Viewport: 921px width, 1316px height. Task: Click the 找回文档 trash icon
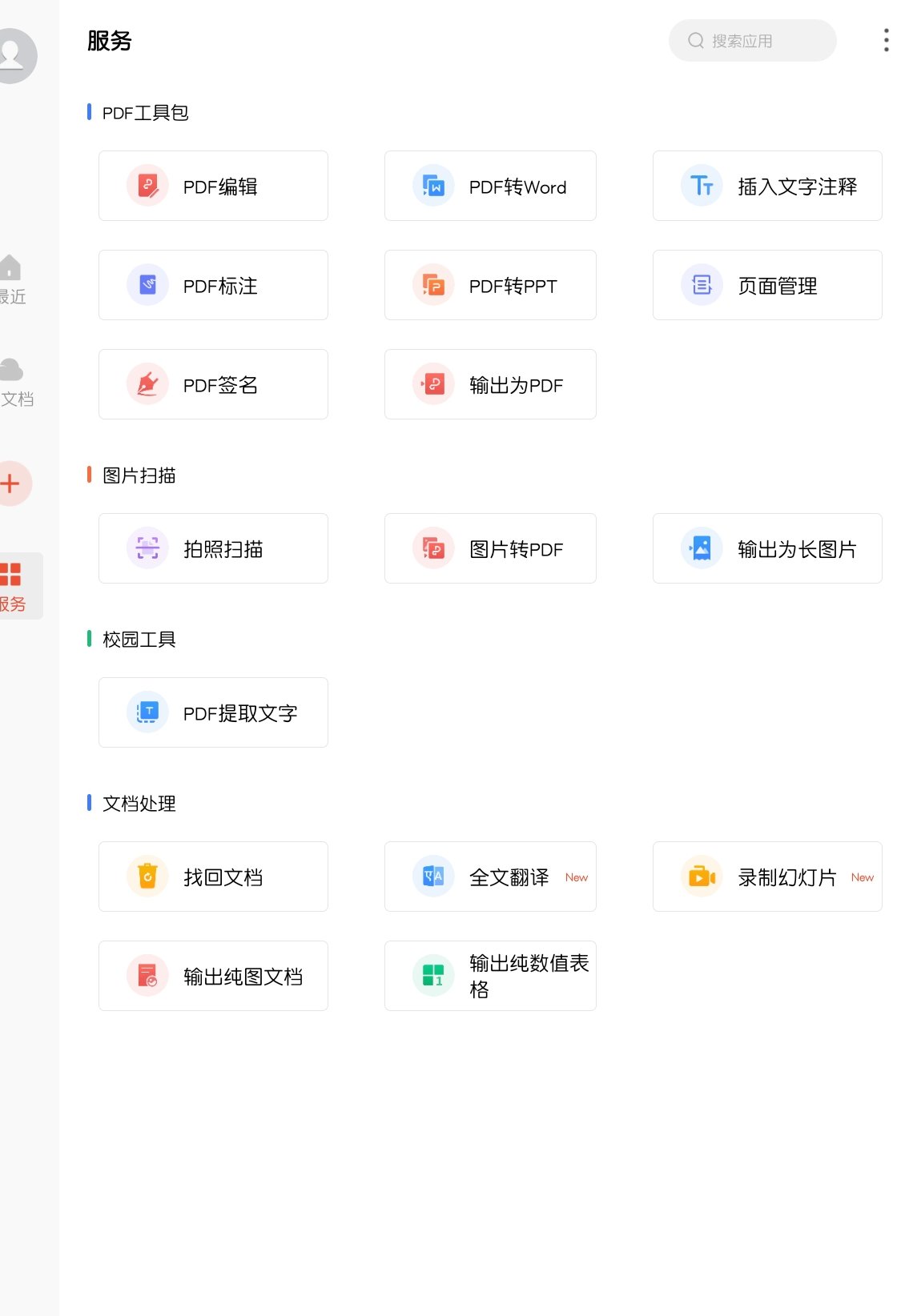click(x=147, y=877)
